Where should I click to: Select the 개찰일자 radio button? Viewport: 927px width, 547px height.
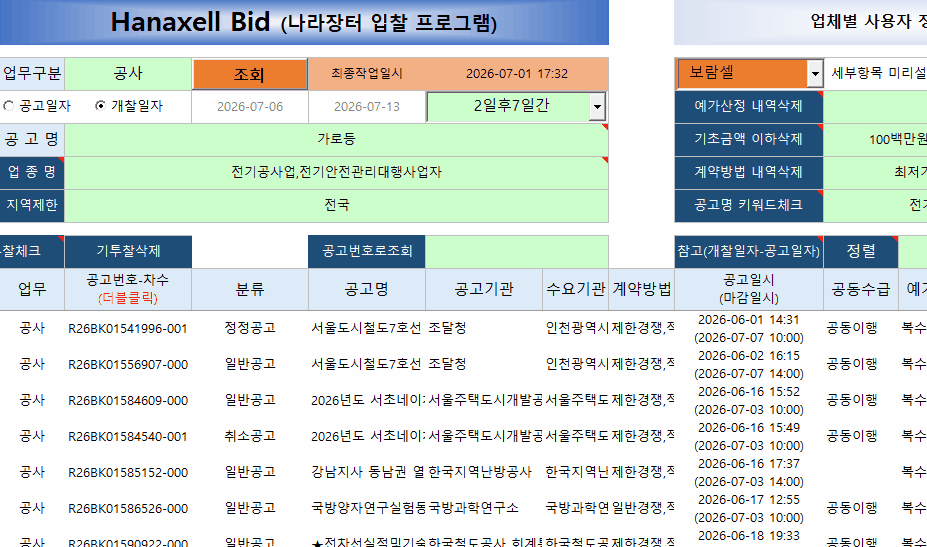pyautogui.click(x=101, y=106)
